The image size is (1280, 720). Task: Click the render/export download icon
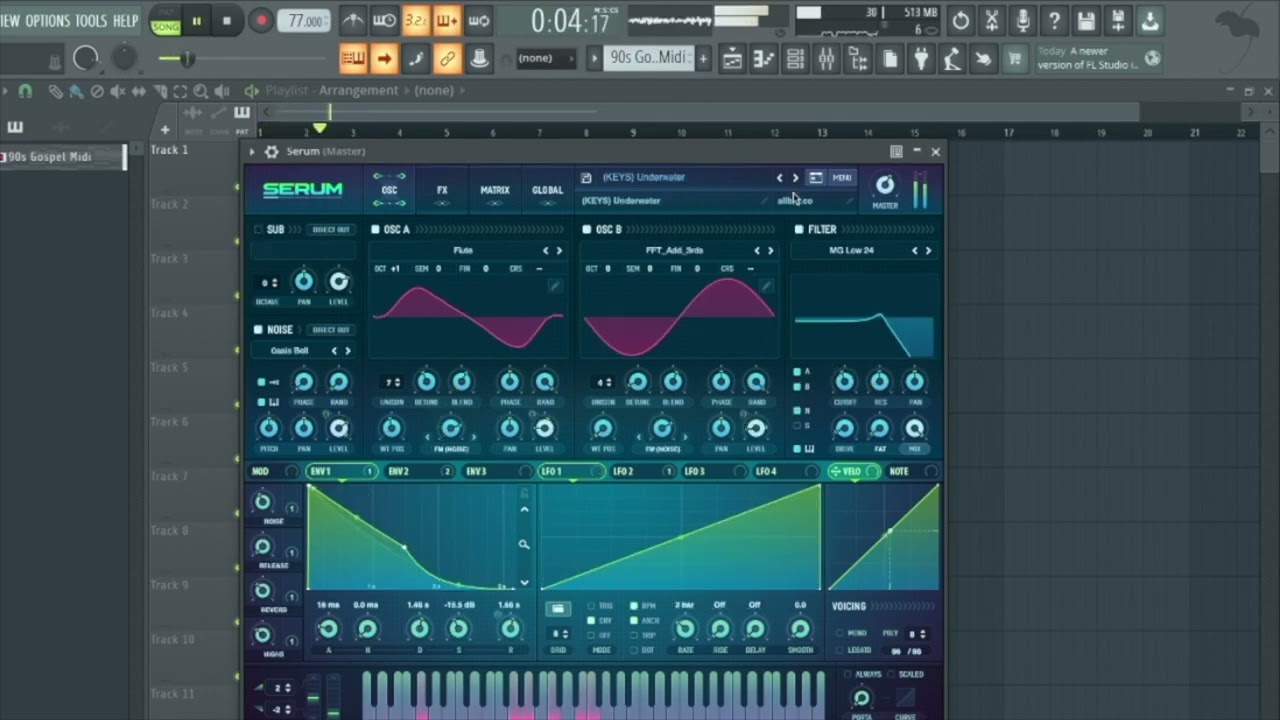coord(1150,20)
